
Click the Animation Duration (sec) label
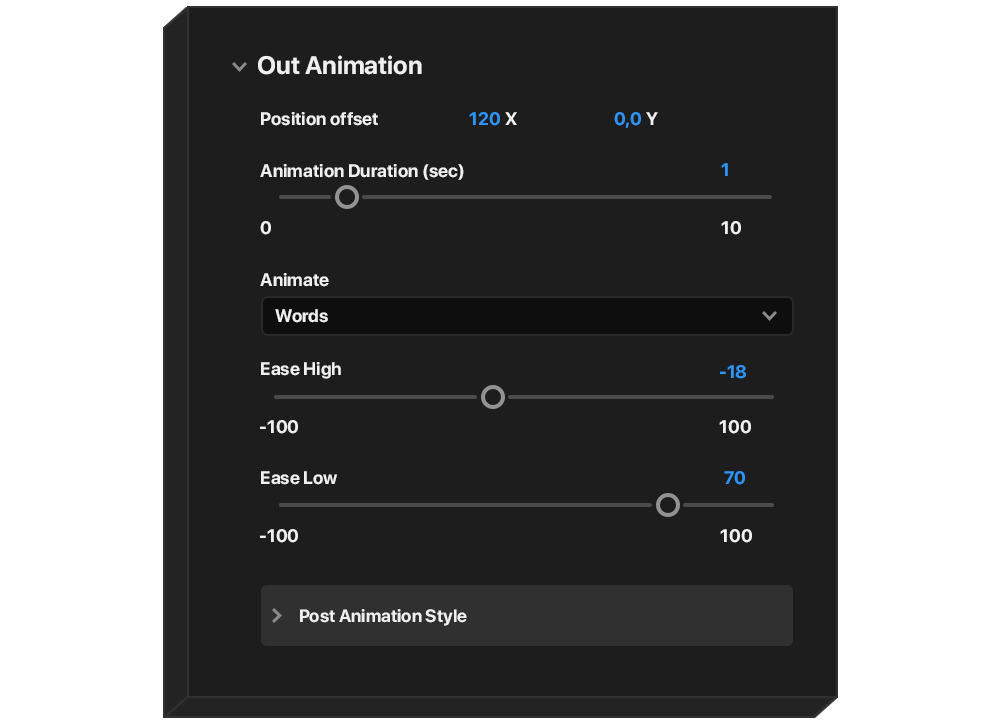(x=362, y=171)
